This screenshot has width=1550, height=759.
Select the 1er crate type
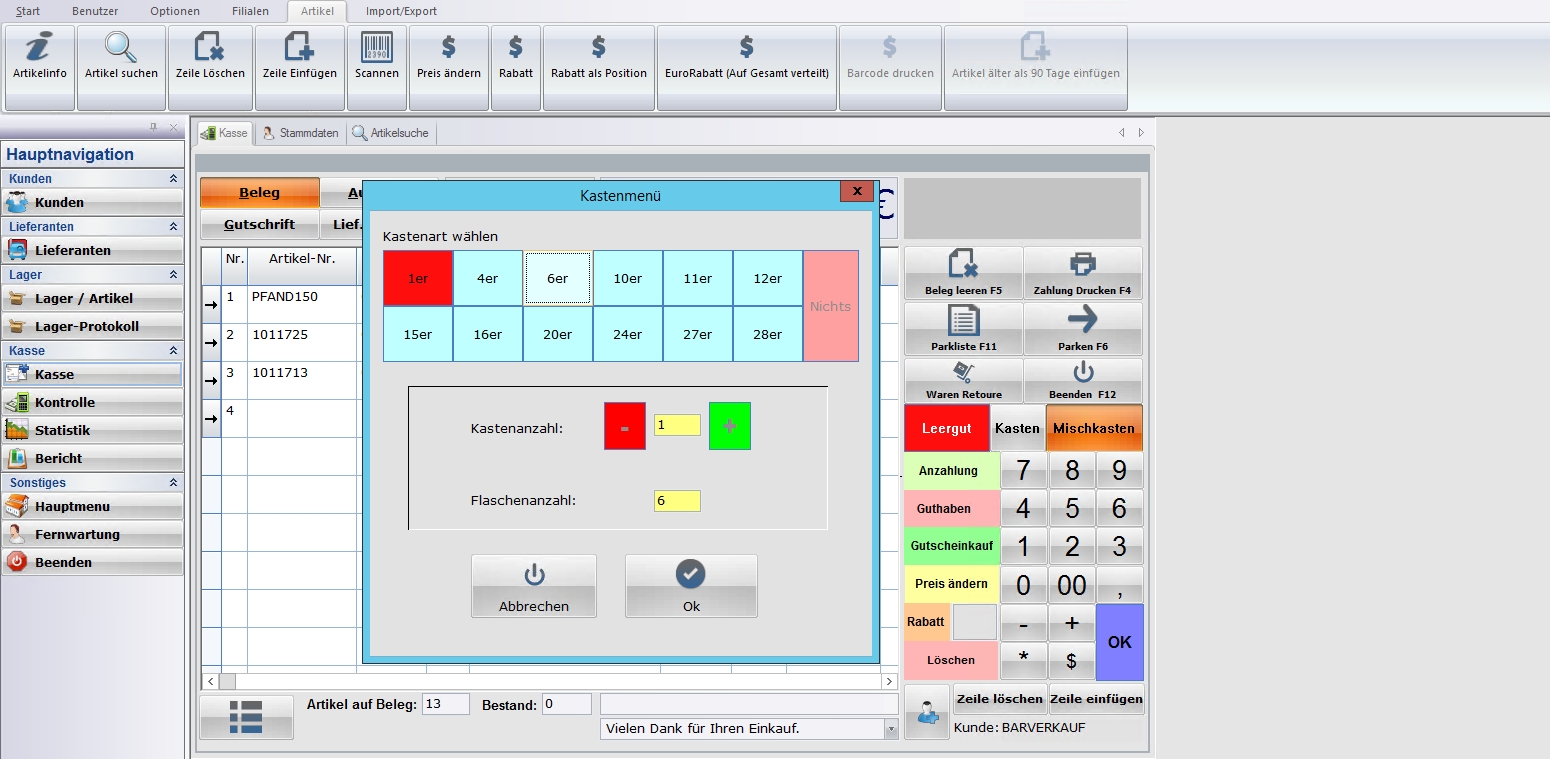(418, 278)
